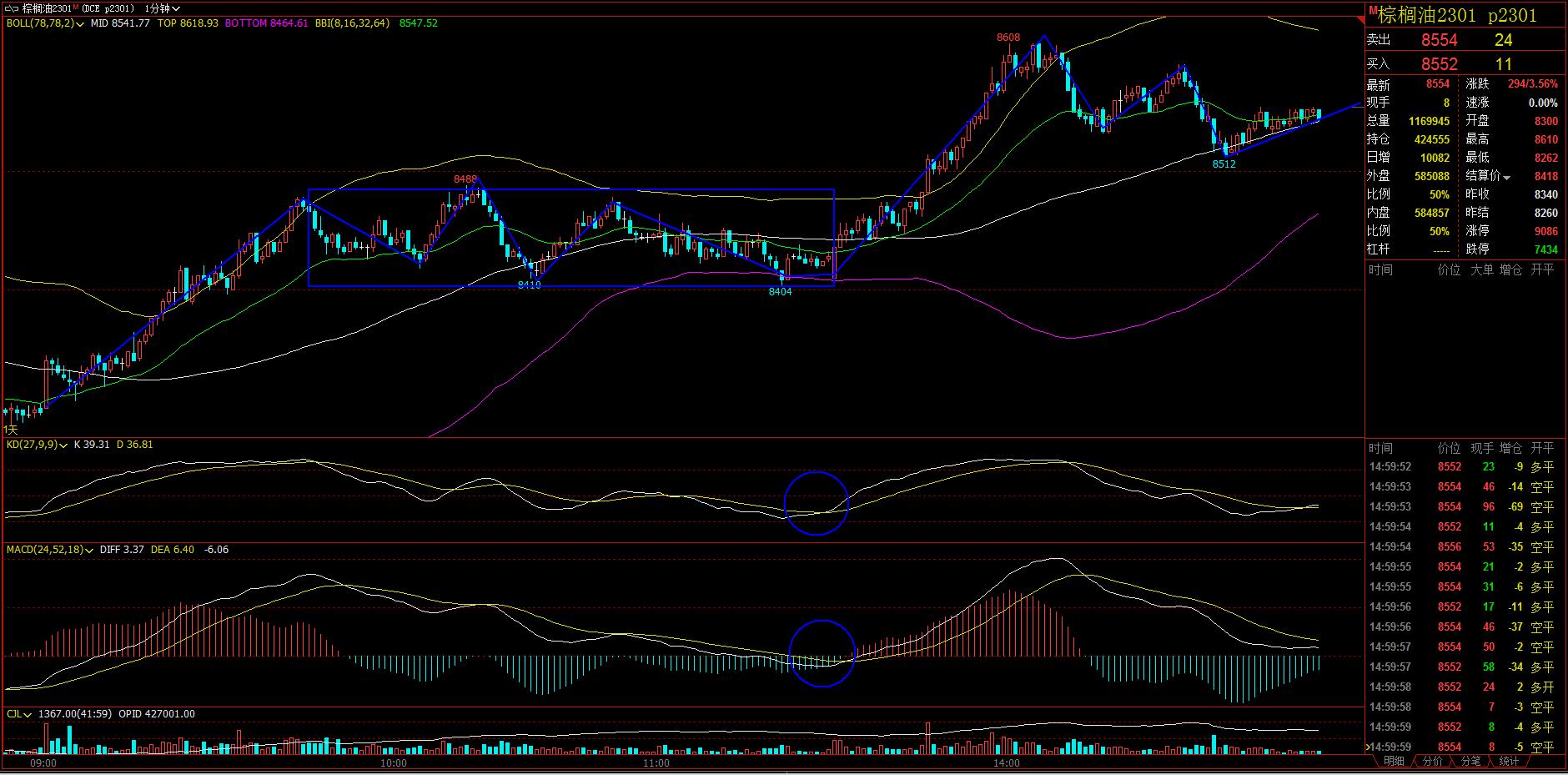Image resolution: width=1568 pixels, height=775 pixels.
Task: Select the 统计 tab
Action: coord(1509,761)
